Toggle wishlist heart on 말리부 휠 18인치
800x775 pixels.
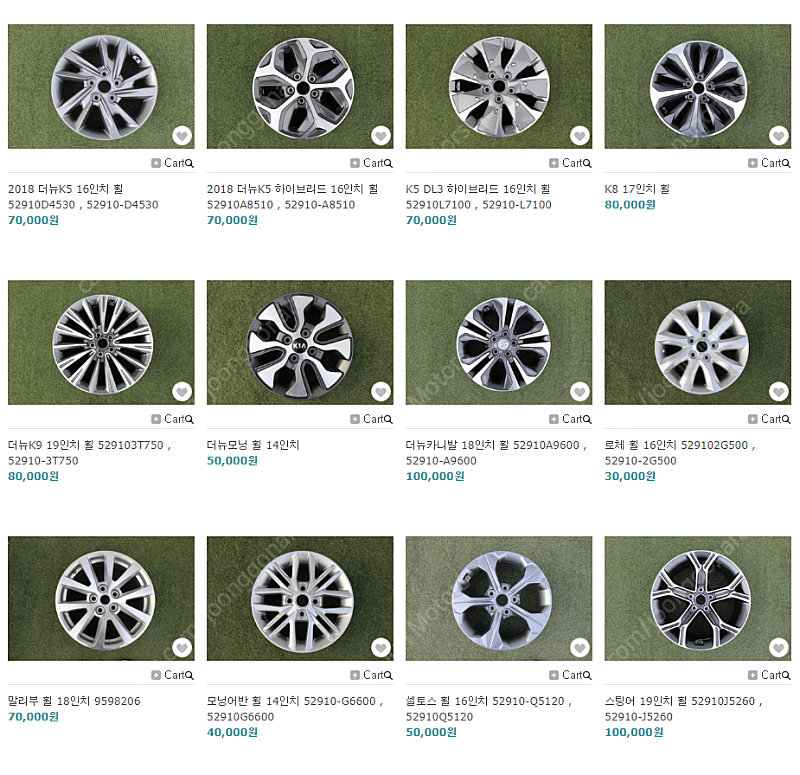[181, 648]
